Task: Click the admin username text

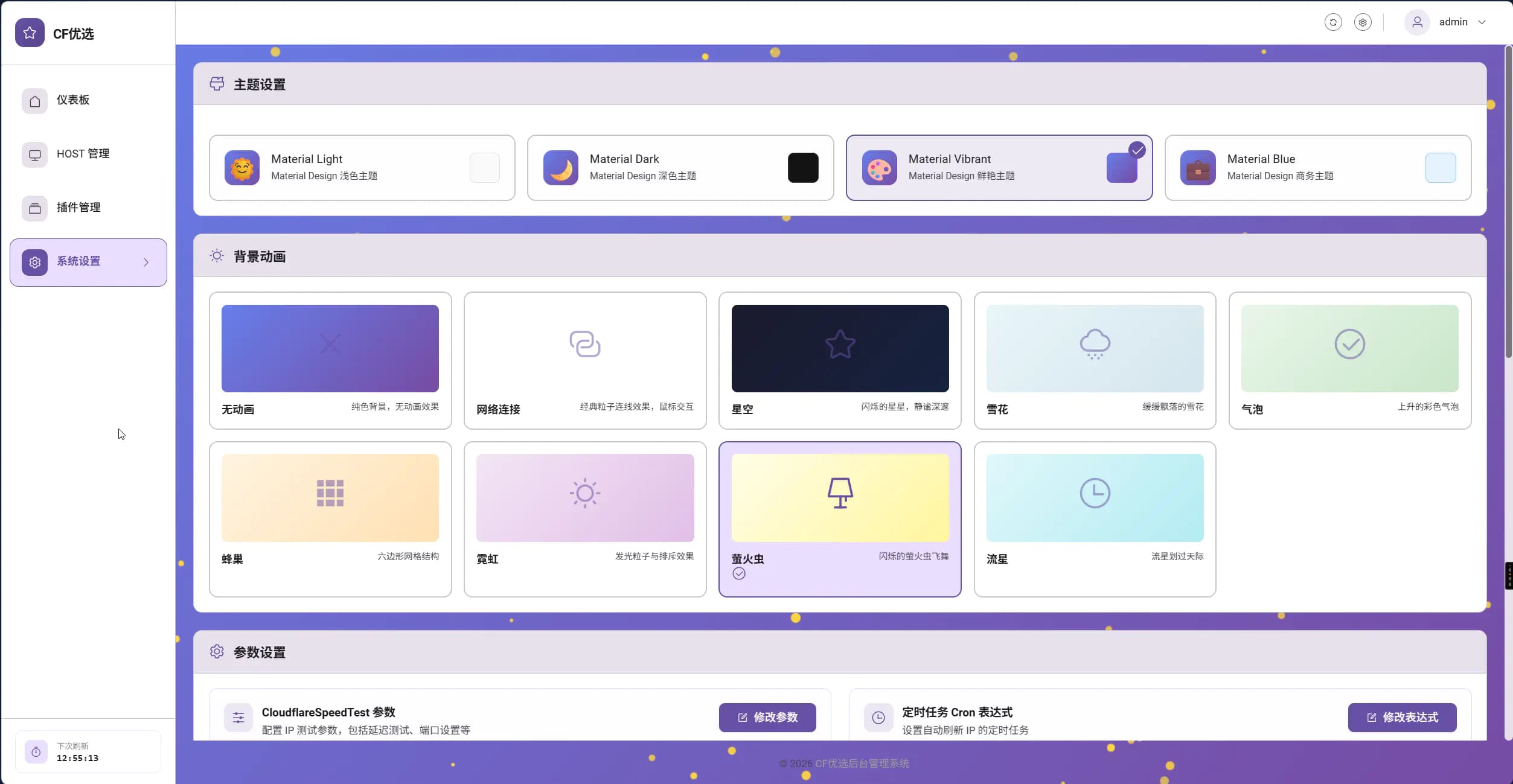Action: 1453,22
